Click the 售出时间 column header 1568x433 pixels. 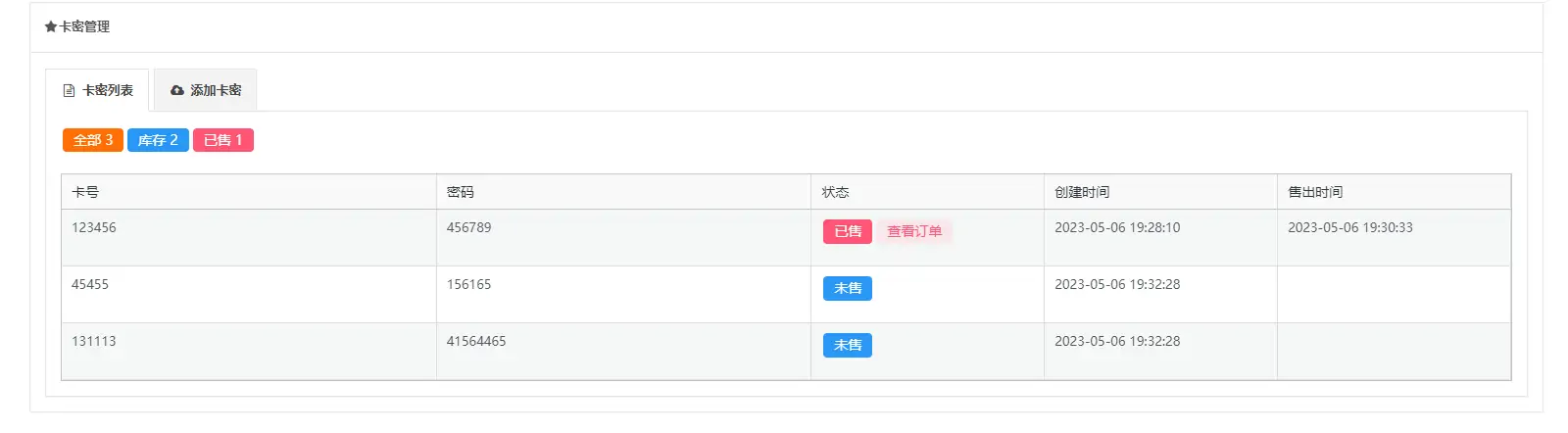1315,192
